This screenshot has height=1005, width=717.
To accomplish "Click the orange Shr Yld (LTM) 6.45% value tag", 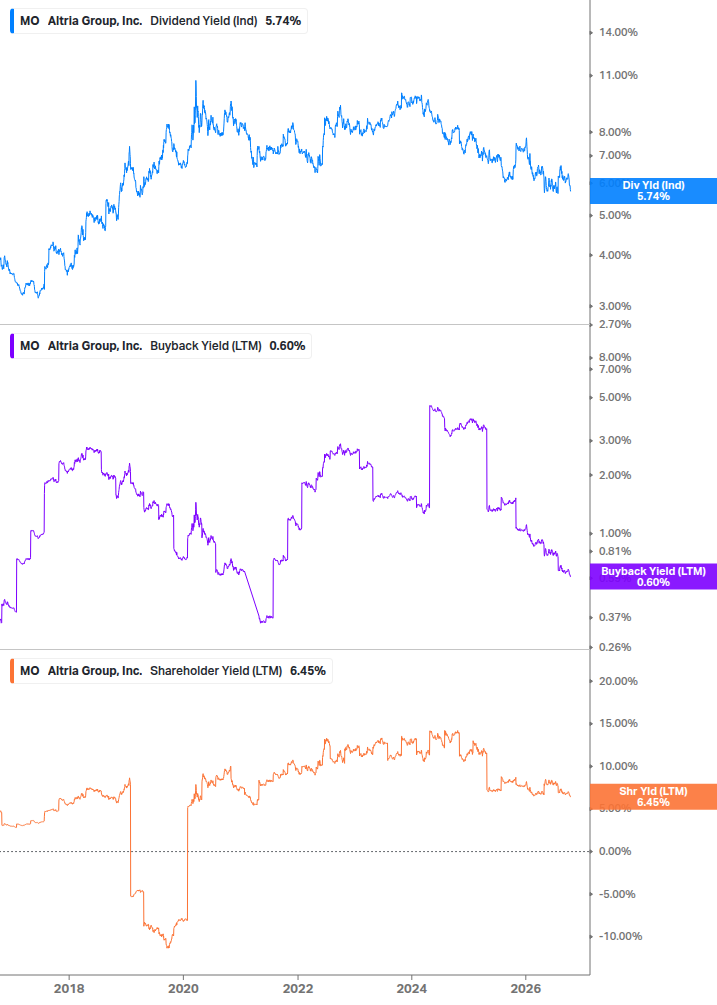I will click(653, 797).
